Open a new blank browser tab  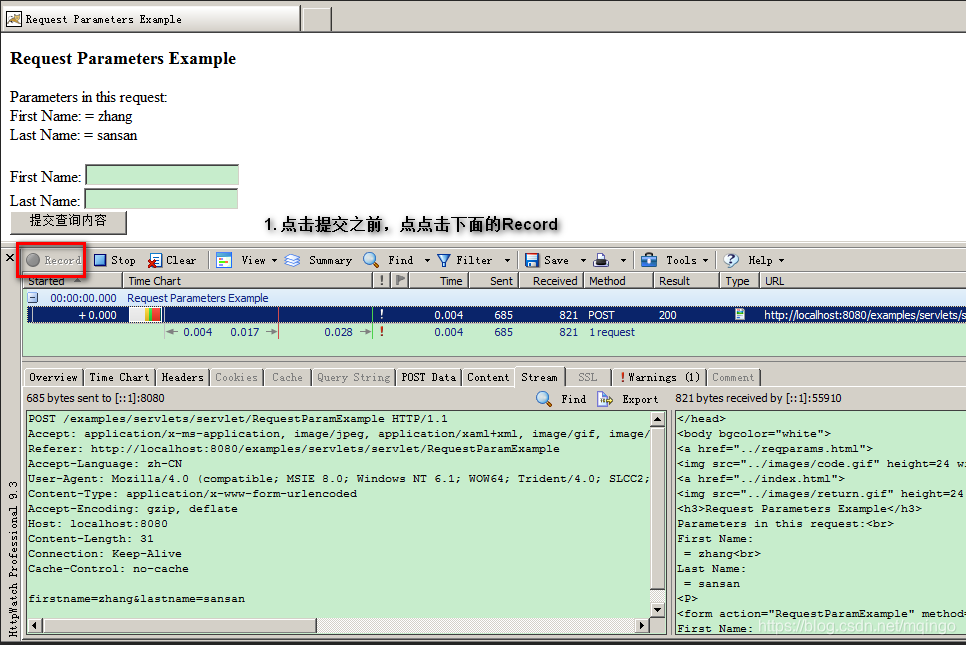pyautogui.click(x=317, y=20)
